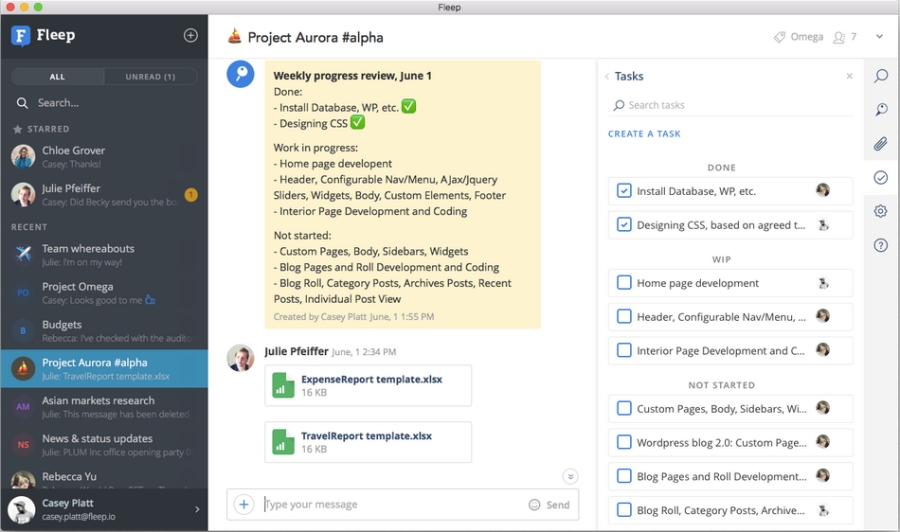Open the help question mark icon
Viewport: 900px width, 532px height.
pos(880,245)
